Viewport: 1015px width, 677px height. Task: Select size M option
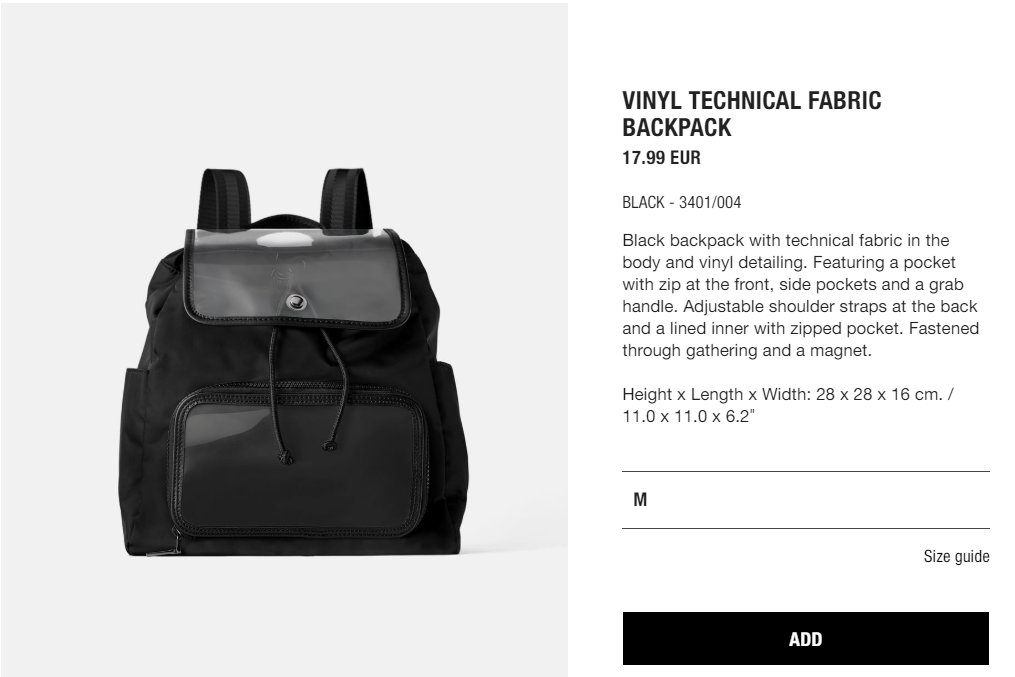tap(805, 500)
